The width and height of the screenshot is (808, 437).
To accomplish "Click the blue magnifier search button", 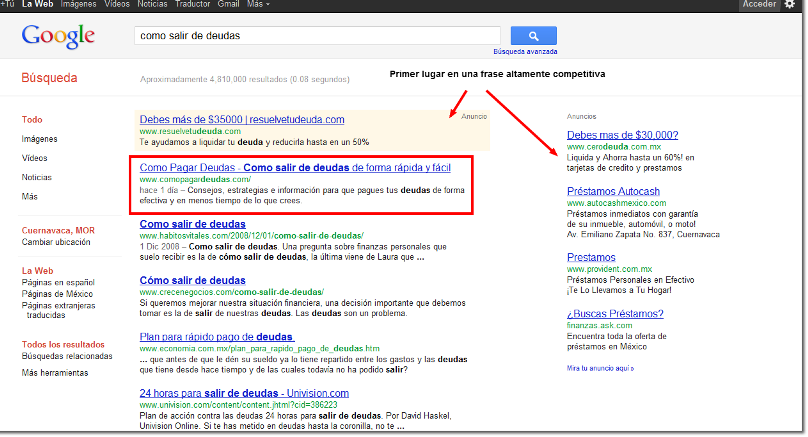I will 533,36.
